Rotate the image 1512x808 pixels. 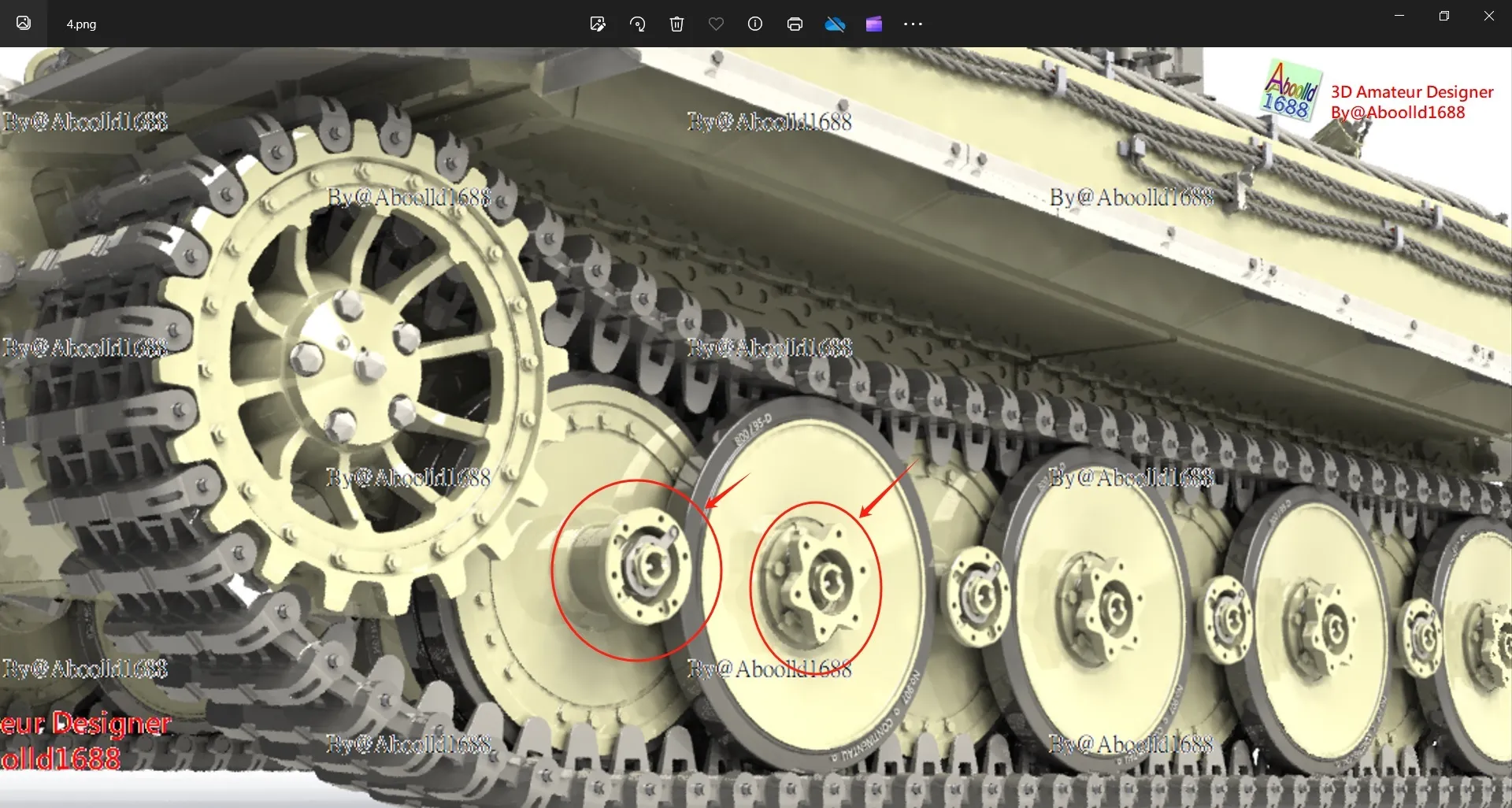[638, 24]
